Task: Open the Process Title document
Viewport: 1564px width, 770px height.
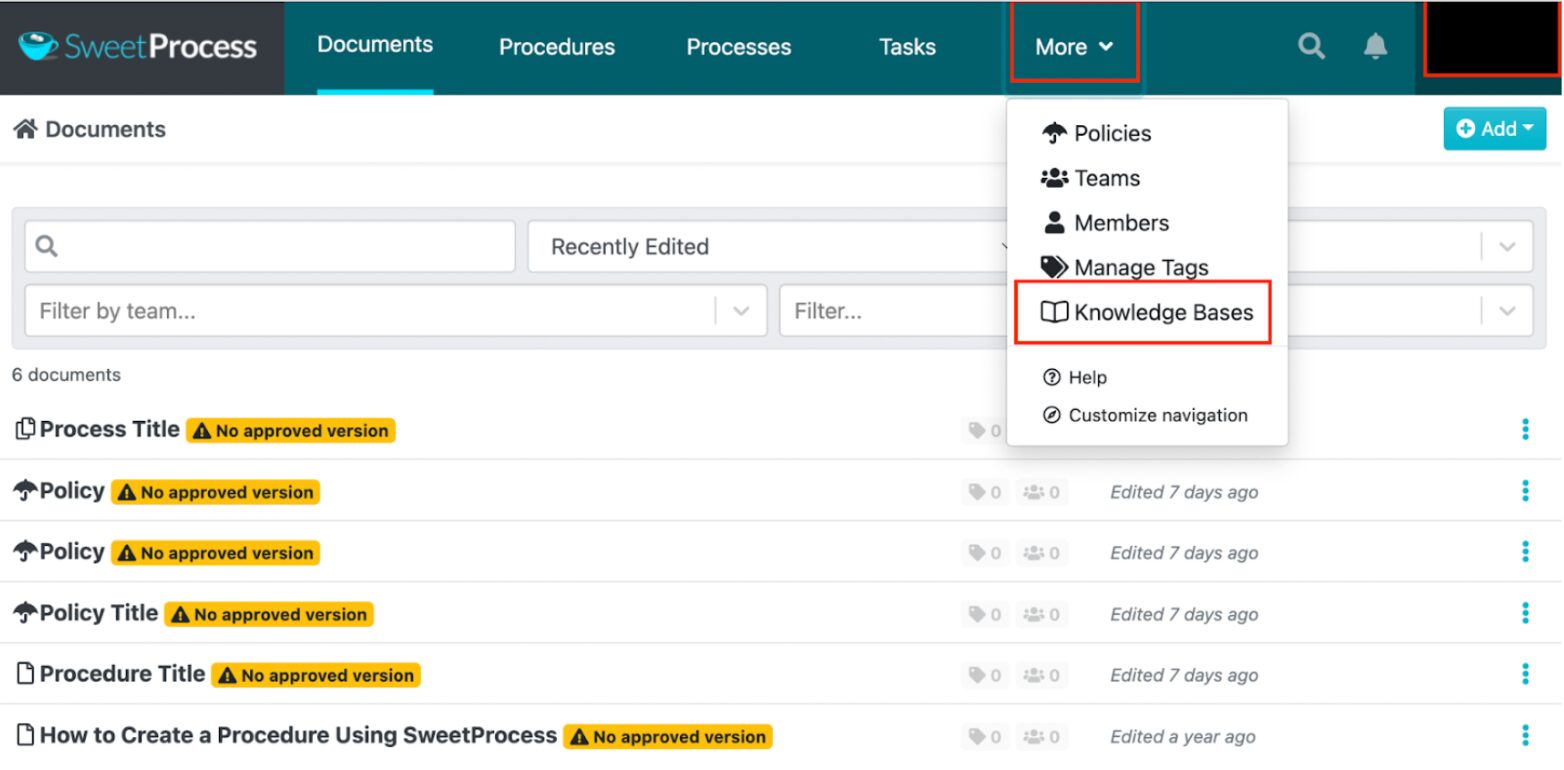Action: (109, 429)
